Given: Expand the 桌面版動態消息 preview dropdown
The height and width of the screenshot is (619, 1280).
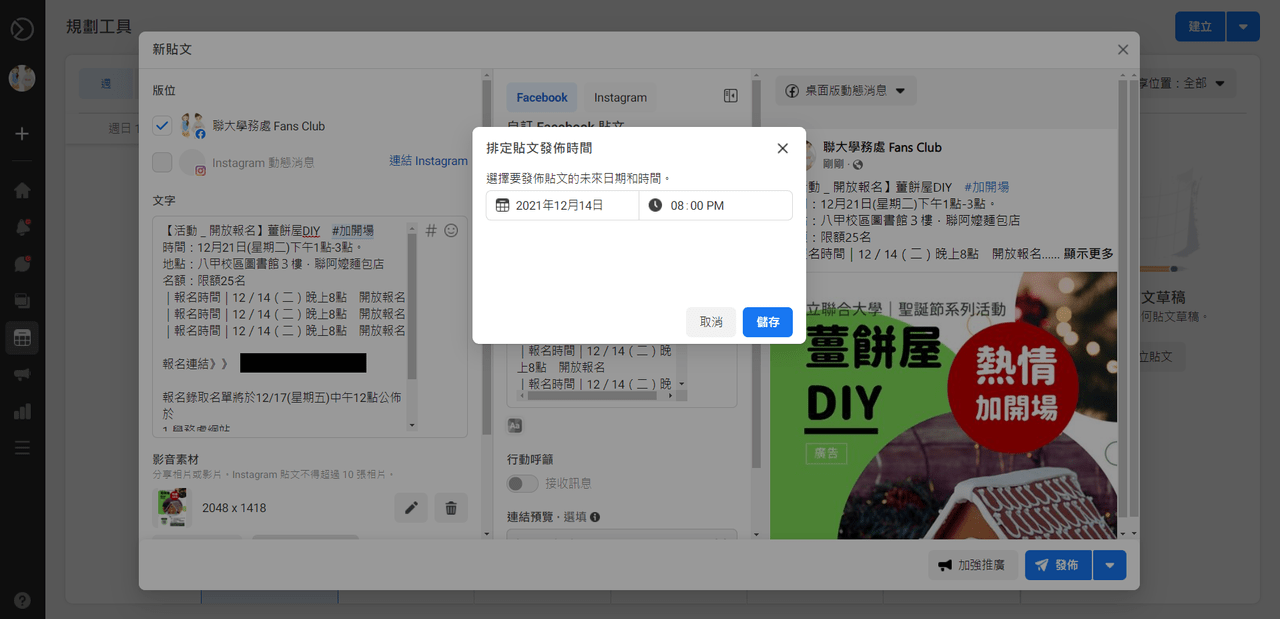Looking at the screenshot, I should click(845, 90).
